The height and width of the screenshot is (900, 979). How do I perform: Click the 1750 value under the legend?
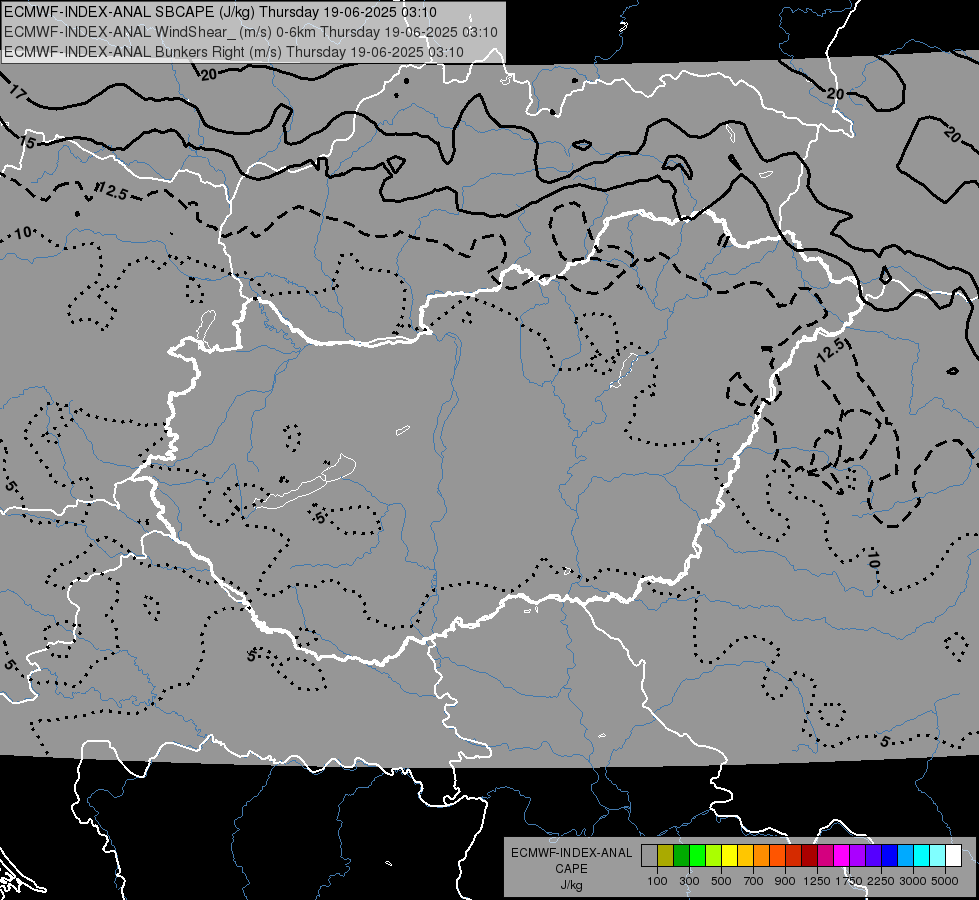[849, 881]
